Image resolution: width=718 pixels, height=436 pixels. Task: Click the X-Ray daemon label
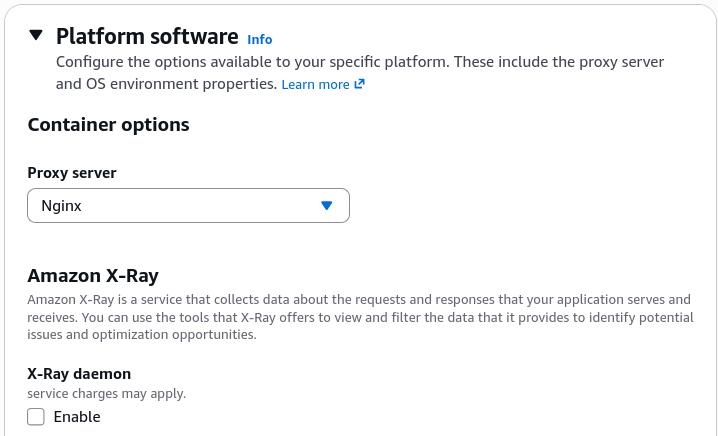point(79,374)
